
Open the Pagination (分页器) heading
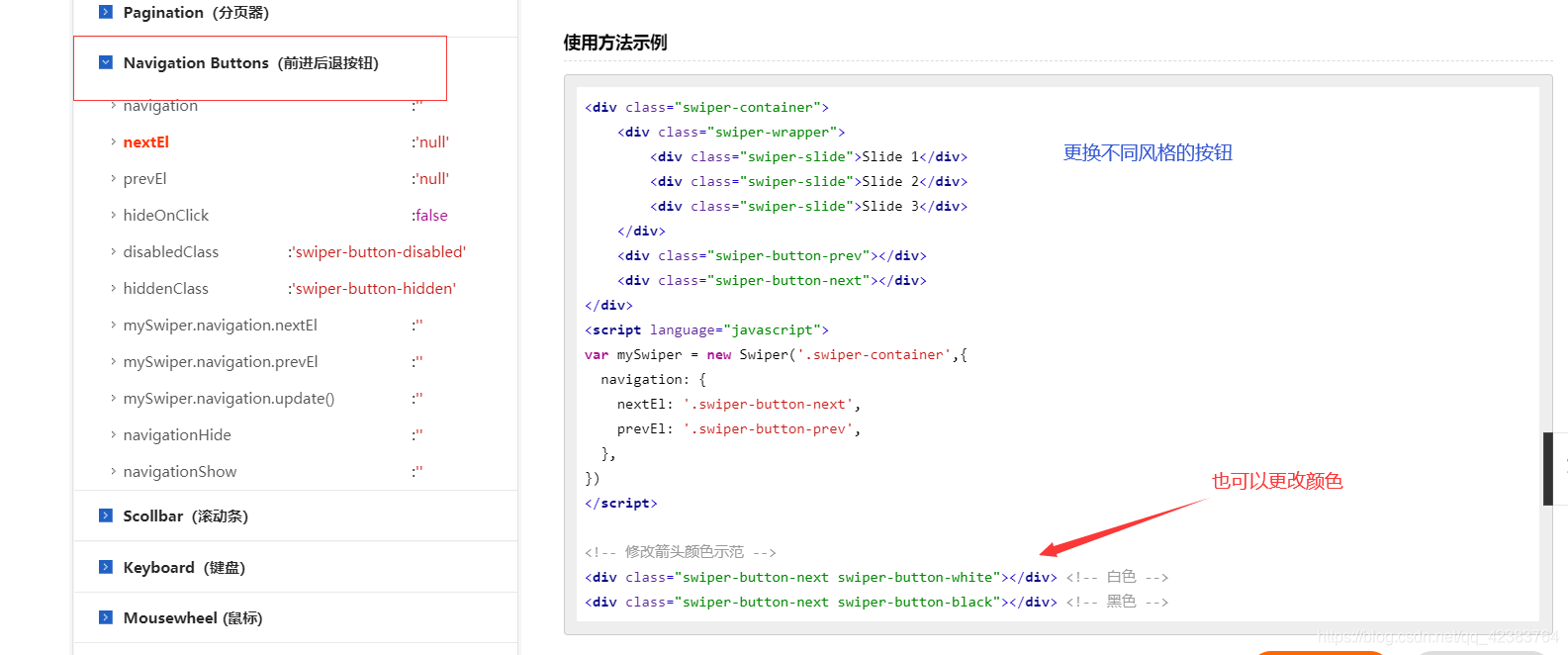[x=196, y=12]
